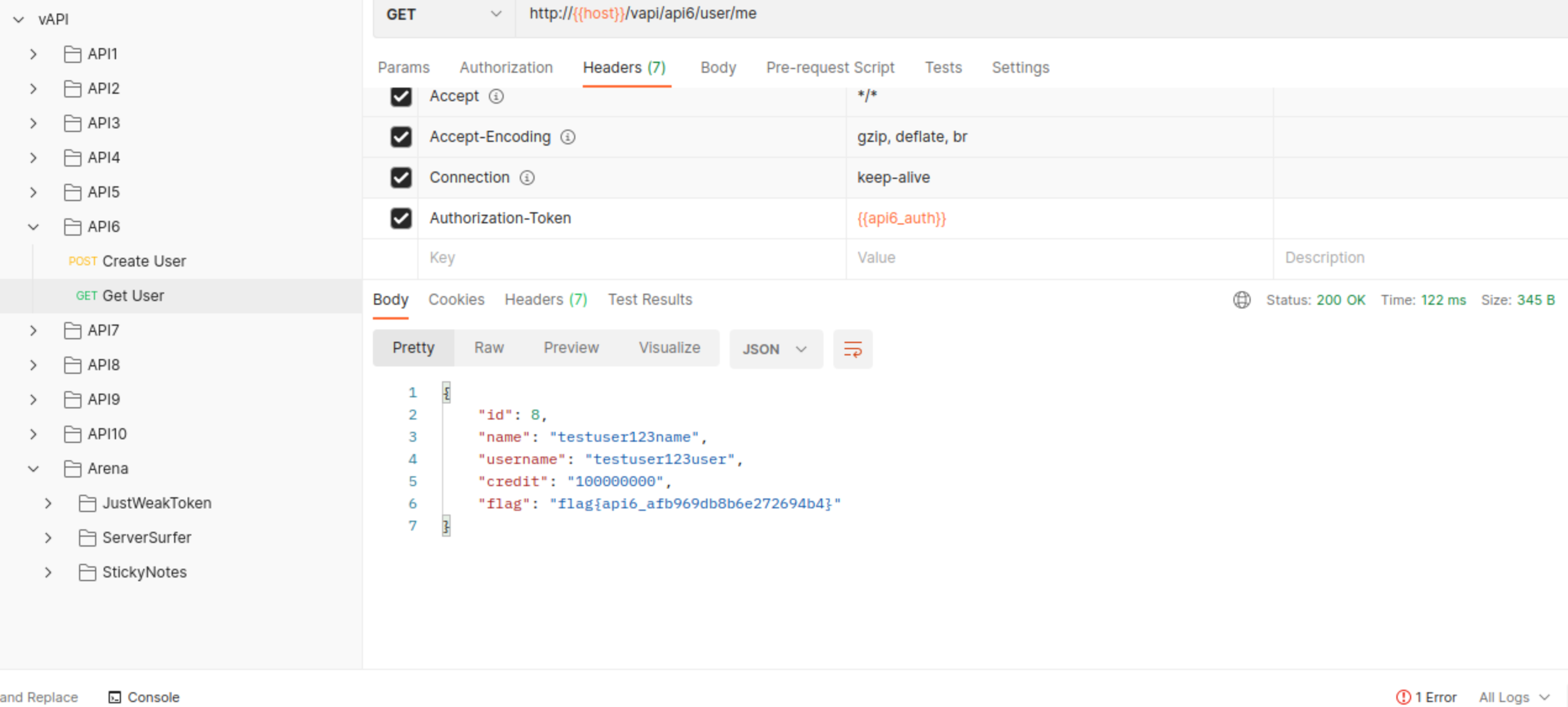Viewport: 1568px width, 707px height.
Task: Click the Console icon in the bottom bar
Action: click(x=115, y=697)
